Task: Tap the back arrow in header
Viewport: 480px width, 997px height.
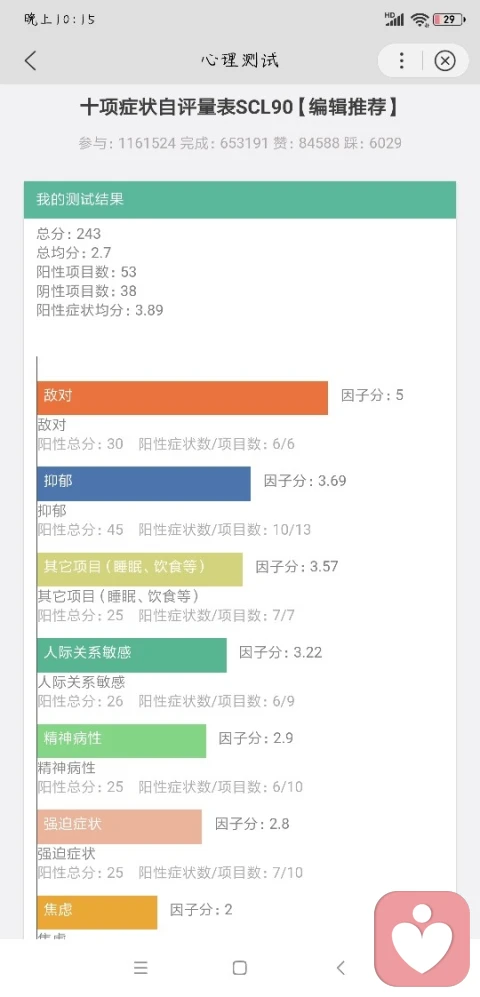Action: 30,60
